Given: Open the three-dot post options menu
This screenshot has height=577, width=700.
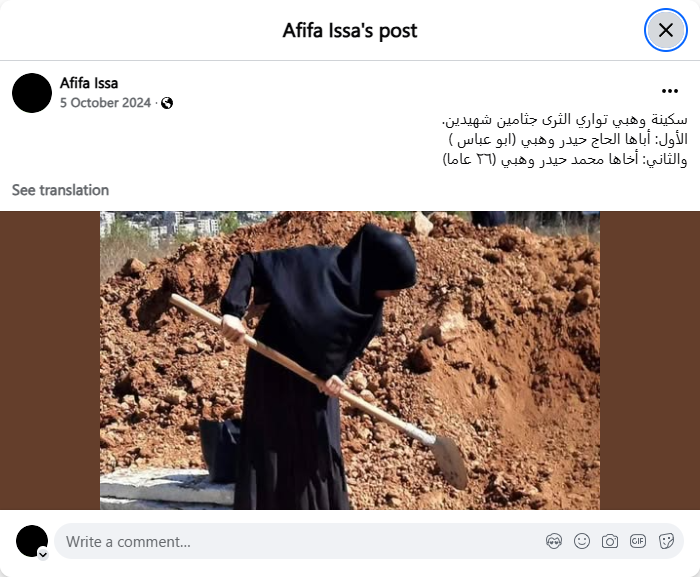Looking at the screenshot, I should click(x=670, y=91).
